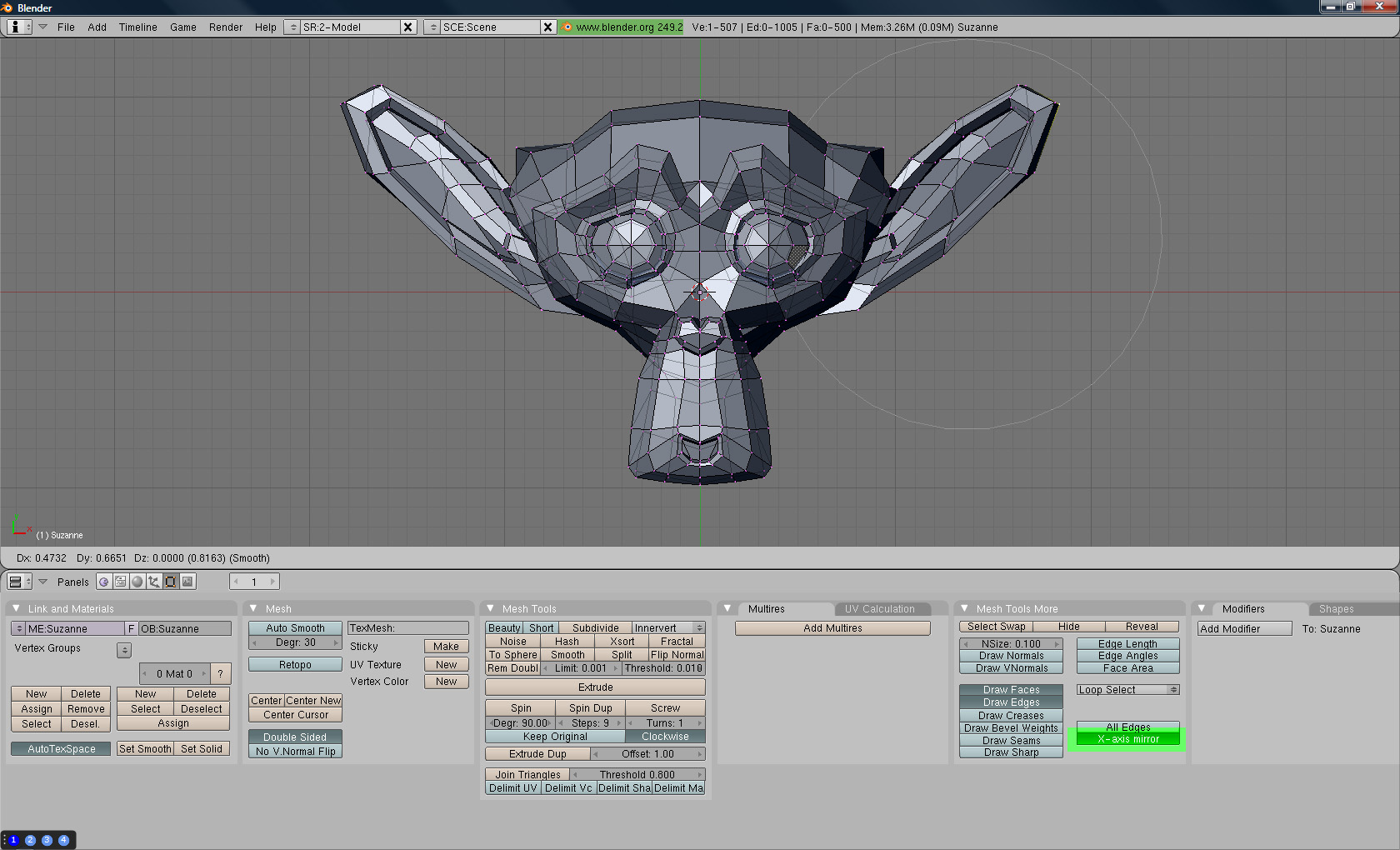Decrease the current frame with left arrow

237,582
